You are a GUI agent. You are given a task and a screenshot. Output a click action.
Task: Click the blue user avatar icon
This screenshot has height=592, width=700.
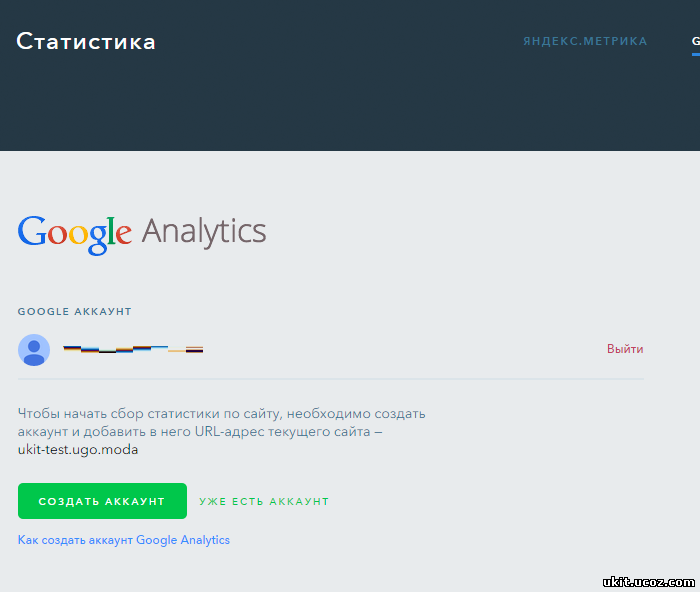pos(34,350)
